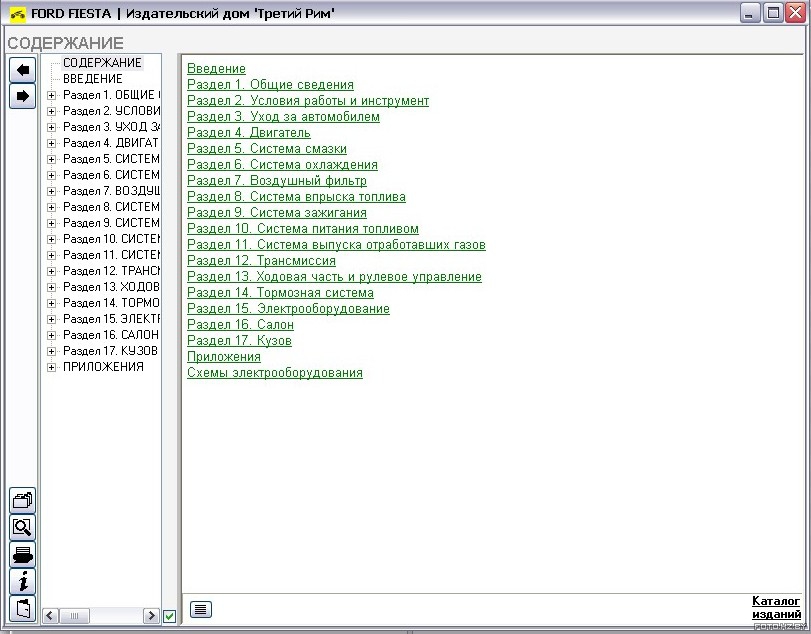Screen dimensions: 811x634
Task: Go forward with the right arrow button
Action: click(x=22, y=96)
